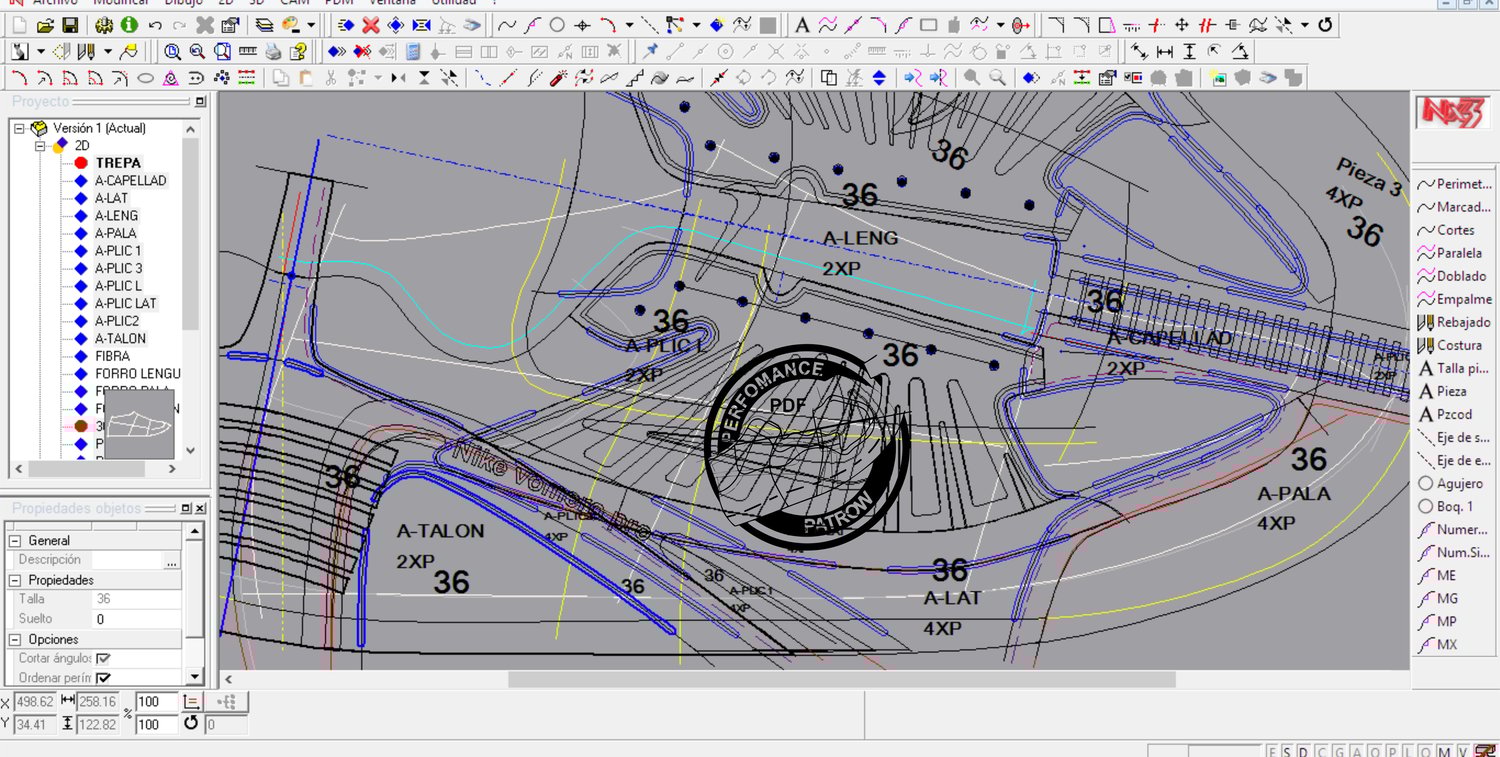This screenshot has height=757, width=1500.
Task: Collapse the Versión 1 (Actual) tree node
Action: click(x=19, y=128)
